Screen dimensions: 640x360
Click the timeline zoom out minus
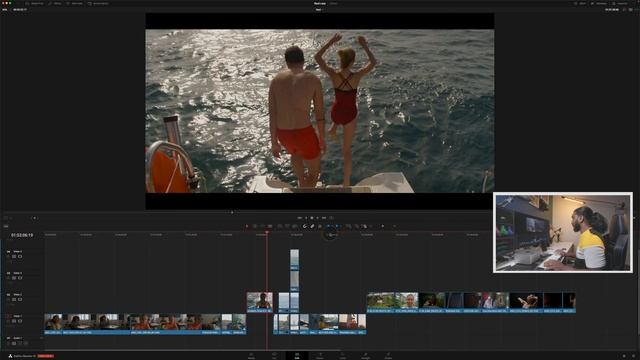click(371, 226)
